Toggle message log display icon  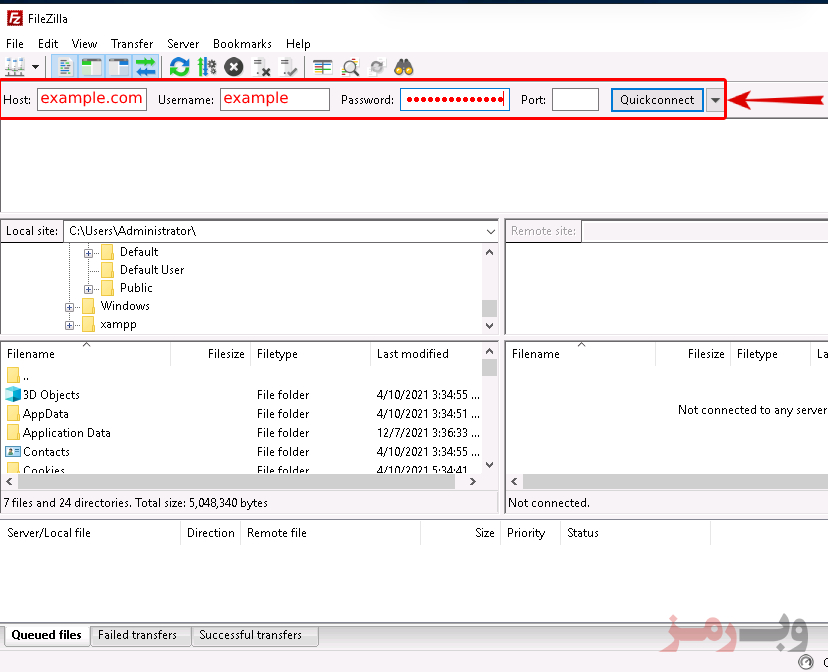(64, 67)
